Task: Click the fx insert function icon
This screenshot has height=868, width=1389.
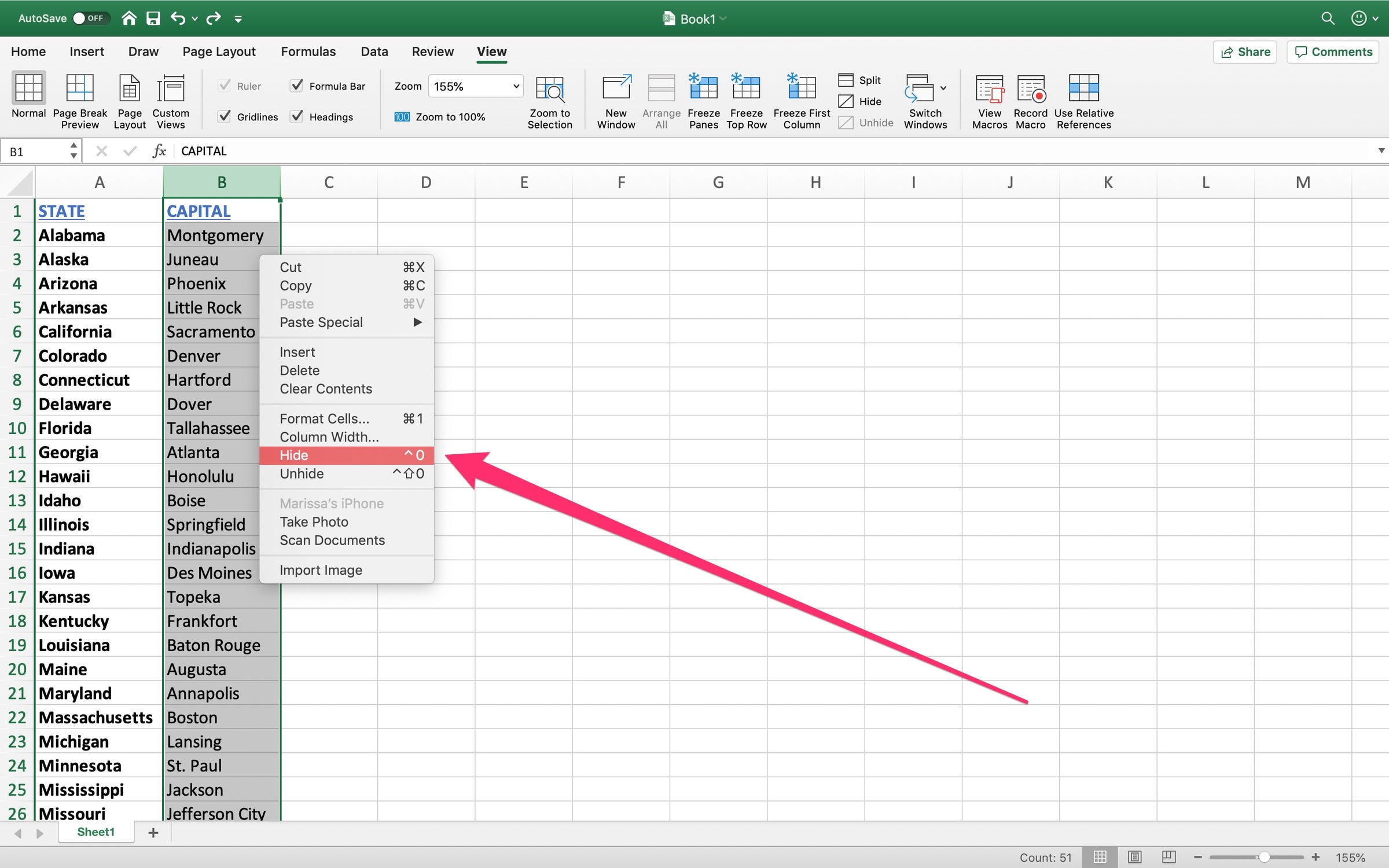Action: (159, 151)
